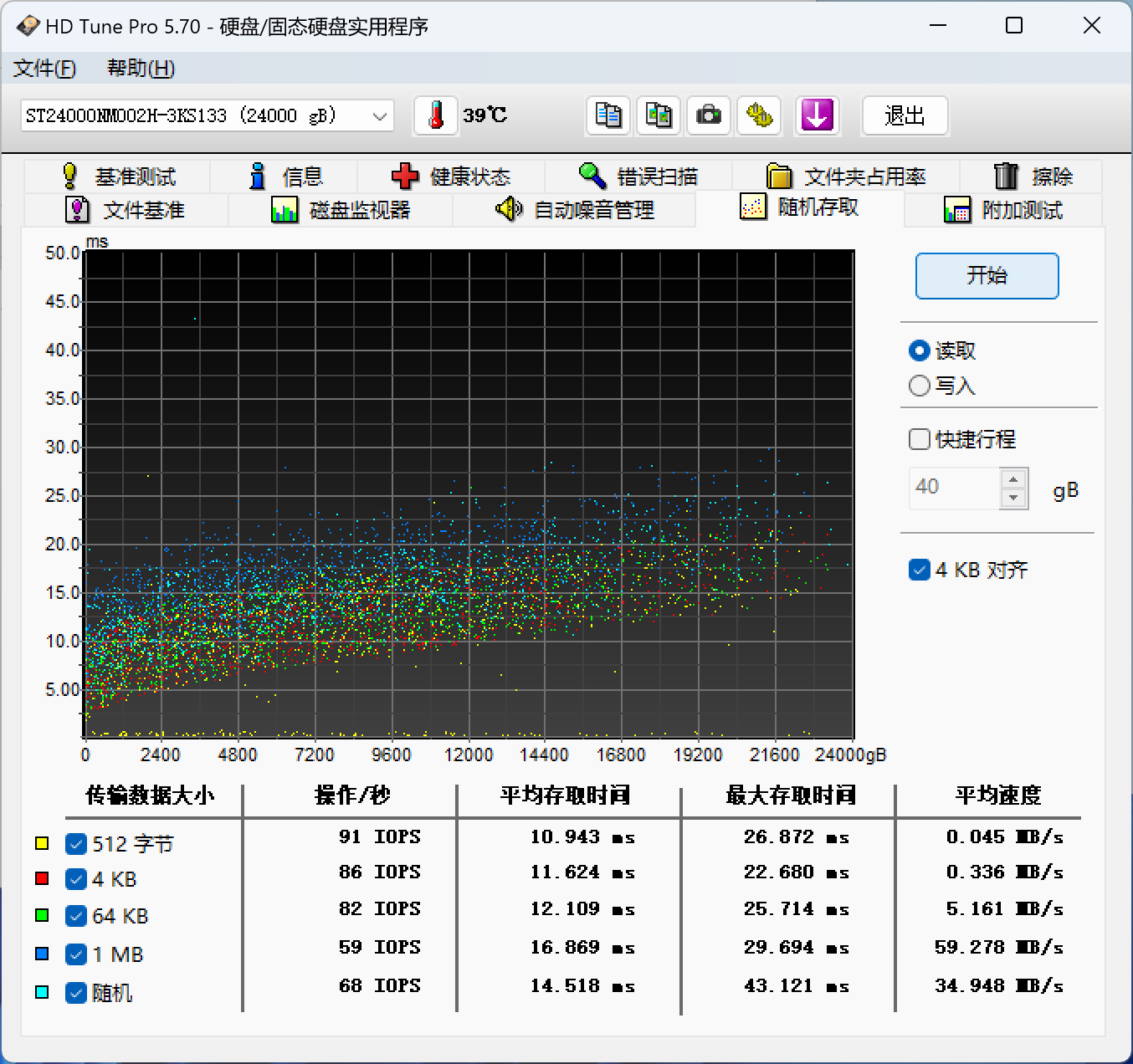Click the 开始 button to start test
The image size is (1133, 1064).
click(x=987, y=276)
